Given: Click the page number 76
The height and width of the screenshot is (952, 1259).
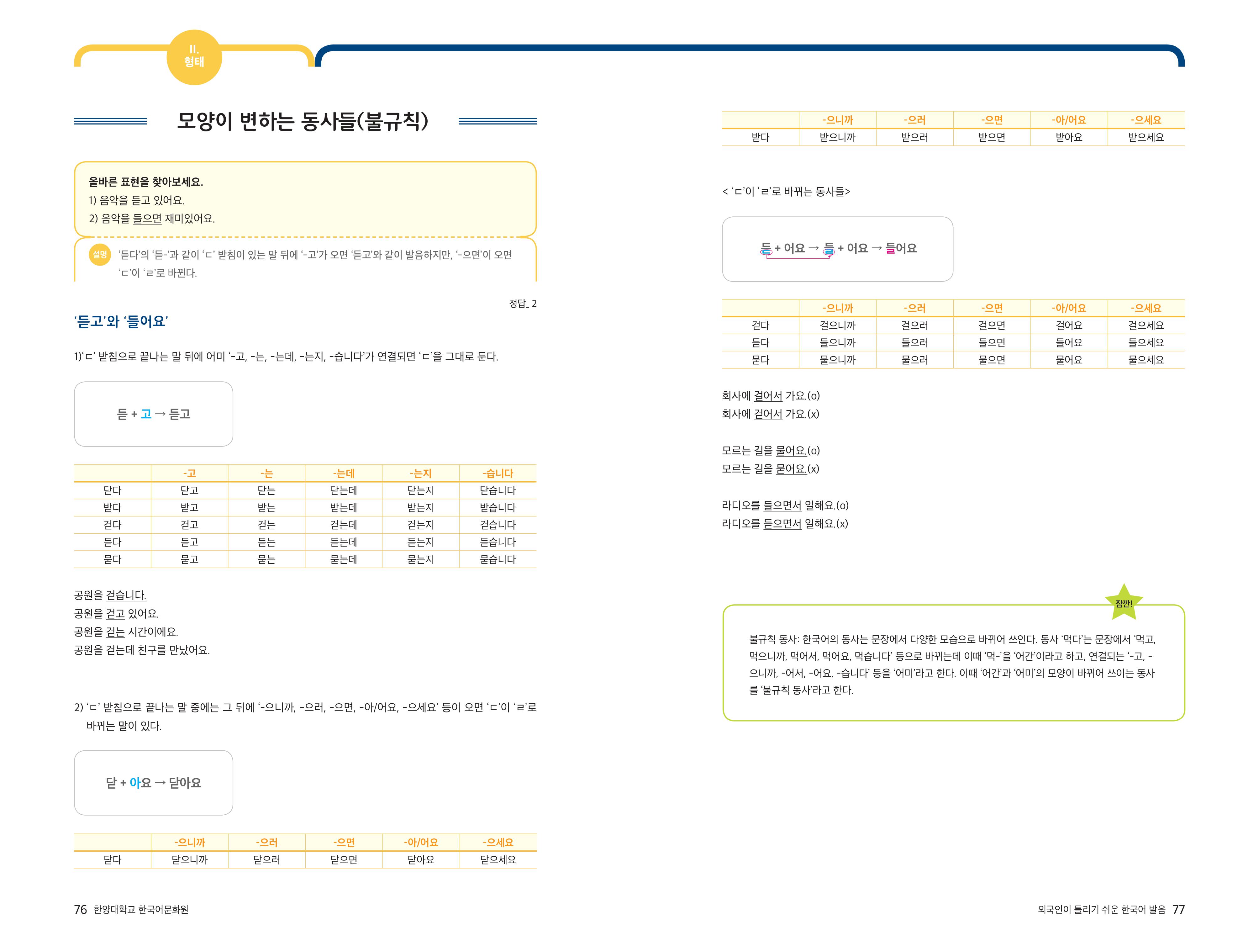Looking at the screenshot, I should click(x=80, y=909).
